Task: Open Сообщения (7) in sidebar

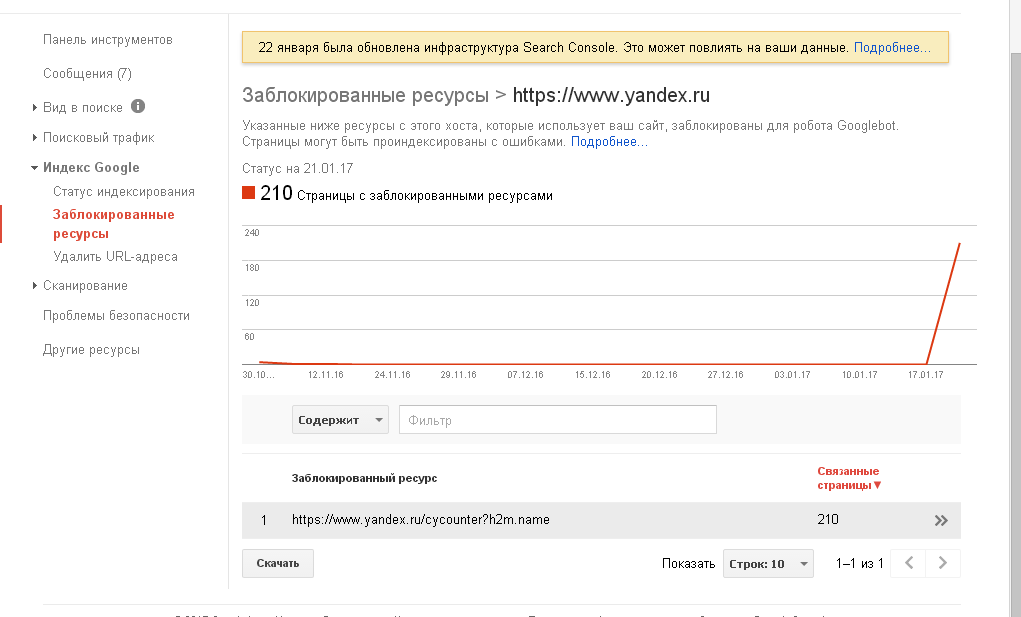Action: (87, 74)
